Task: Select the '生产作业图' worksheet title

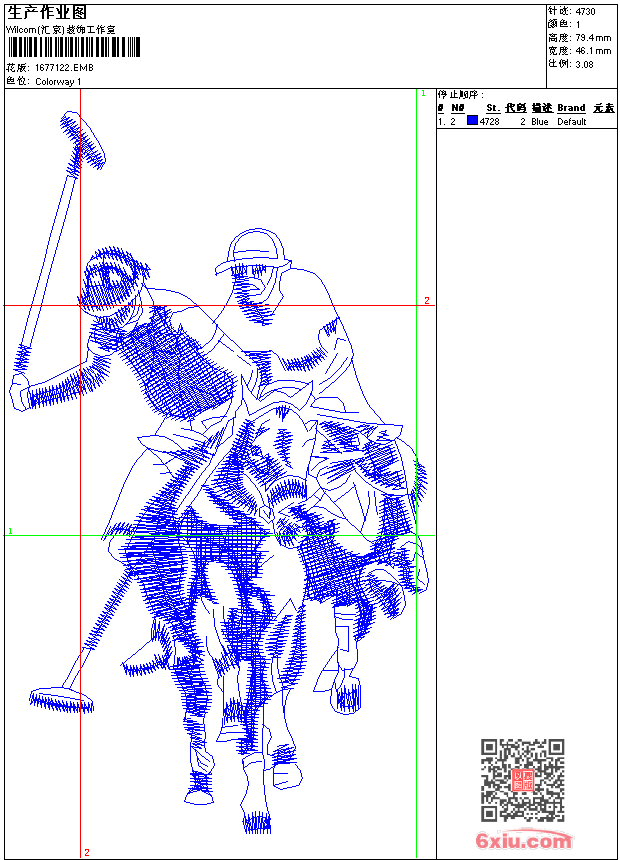Action: pyautogui.click(x=47, y=12)
